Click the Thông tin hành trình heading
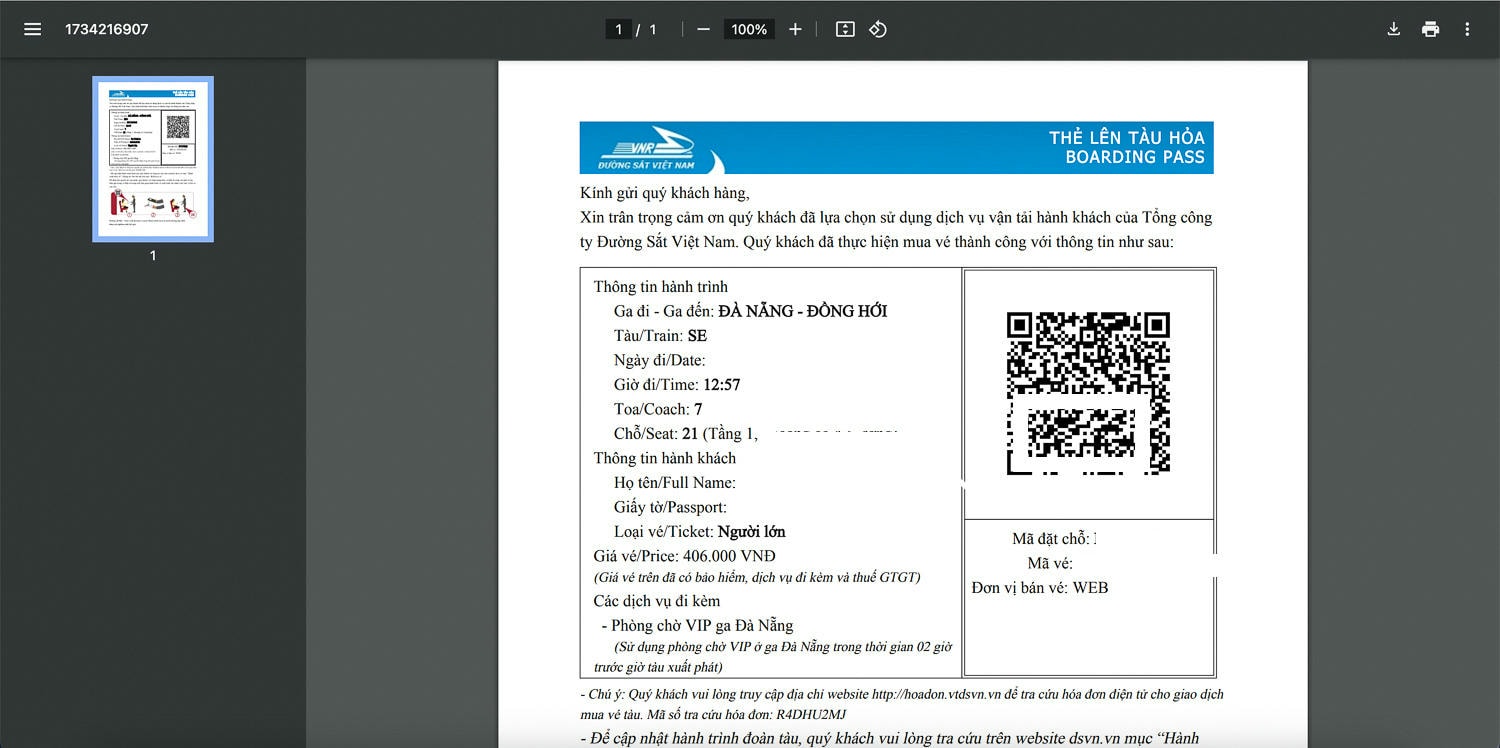 (661, 286)
